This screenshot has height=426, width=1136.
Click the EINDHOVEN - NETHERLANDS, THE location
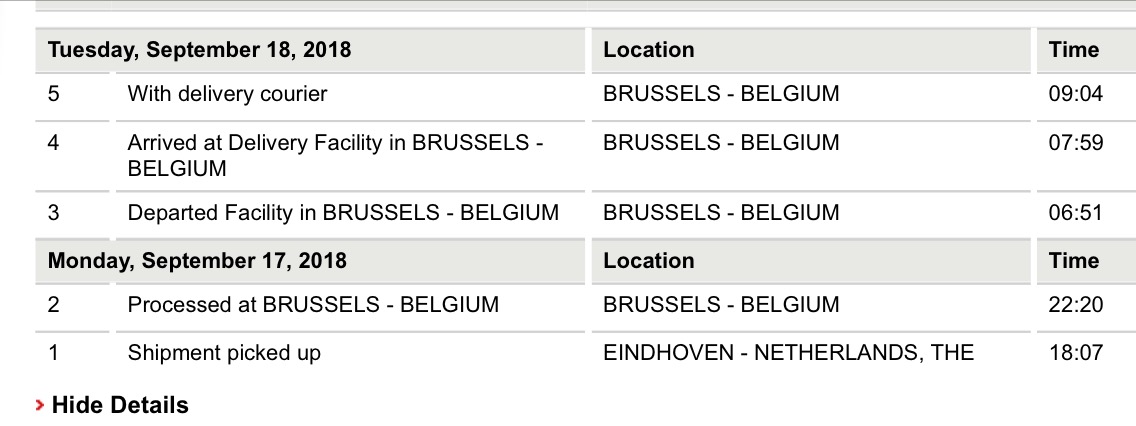click(788, 353)
